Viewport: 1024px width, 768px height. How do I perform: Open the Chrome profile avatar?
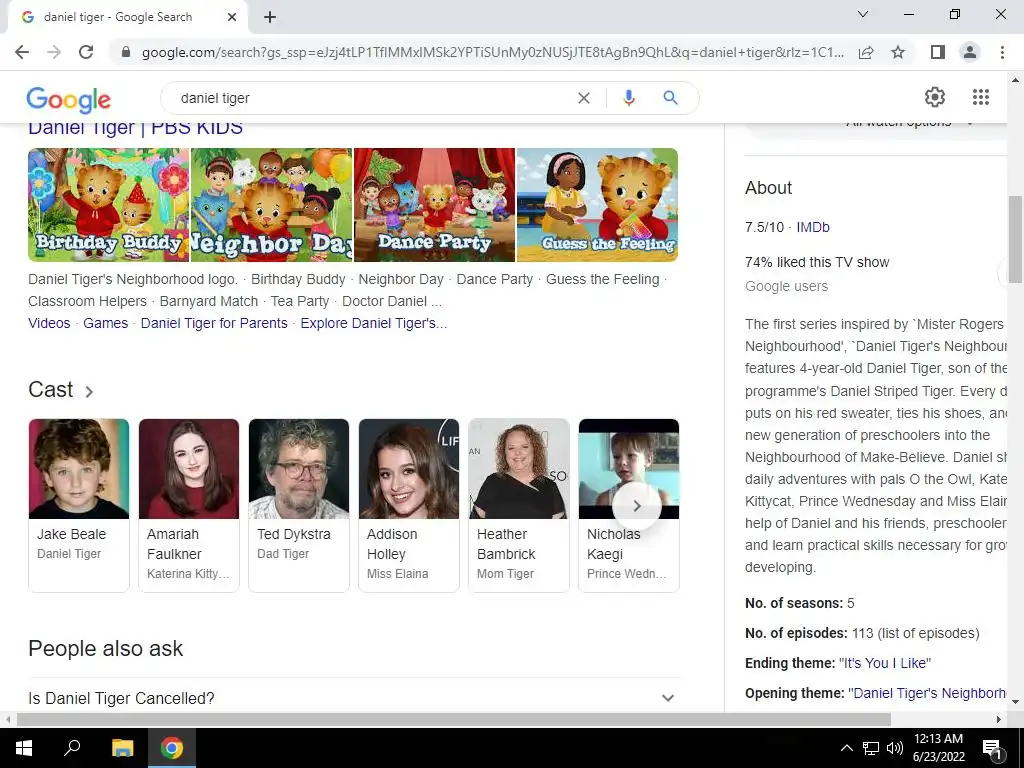click(970, 52)
